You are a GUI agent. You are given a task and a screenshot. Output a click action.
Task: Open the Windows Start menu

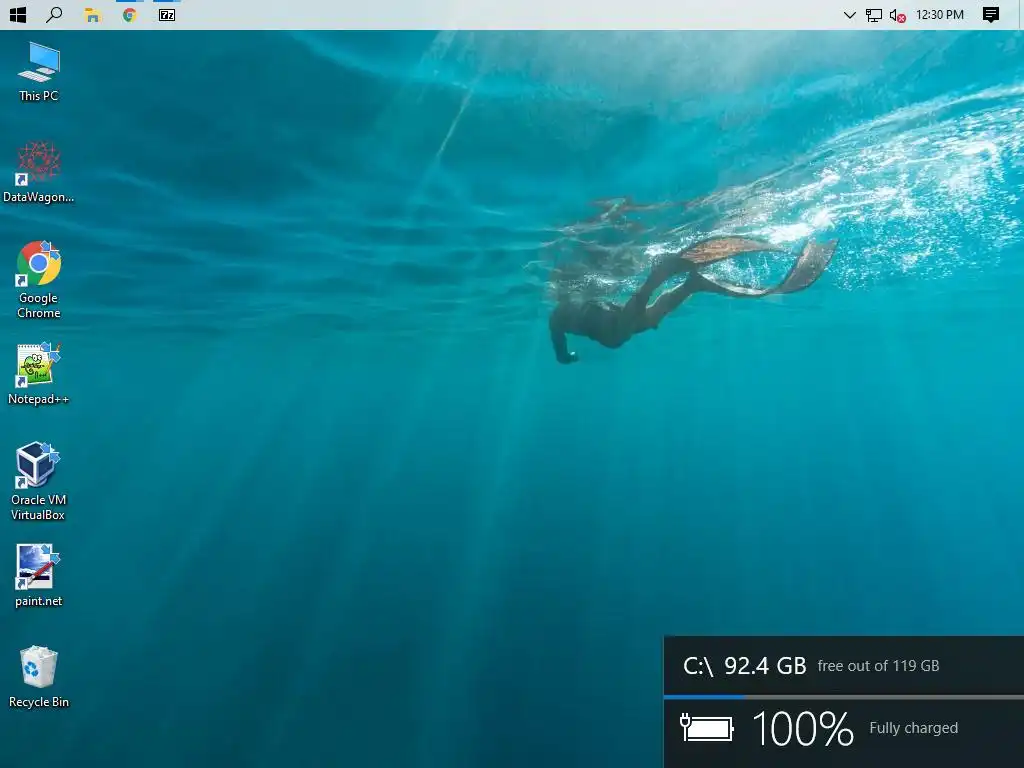pyautogui.click(x=18, y=14)
